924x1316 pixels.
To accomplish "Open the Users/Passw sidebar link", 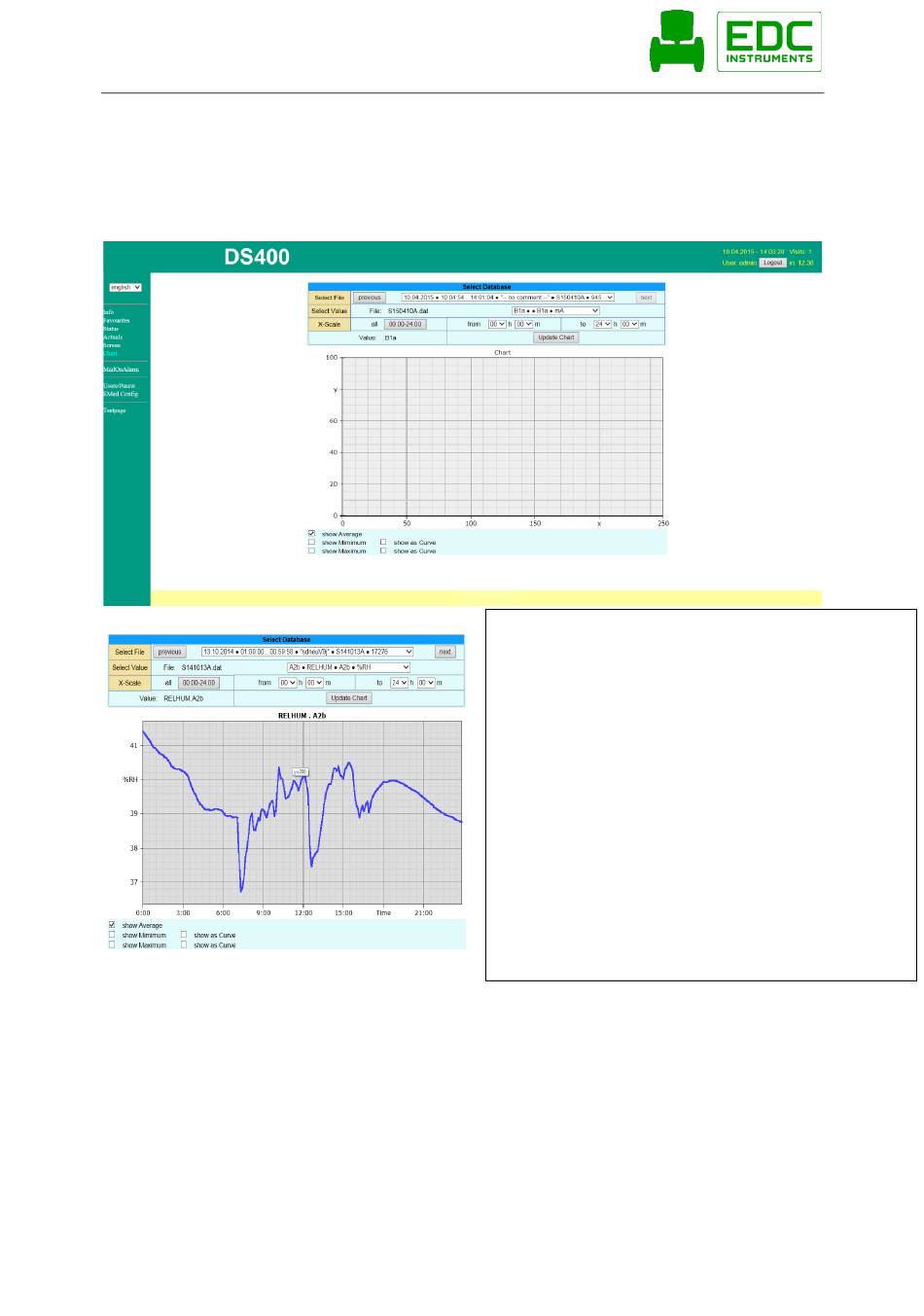I will point(119,386).
